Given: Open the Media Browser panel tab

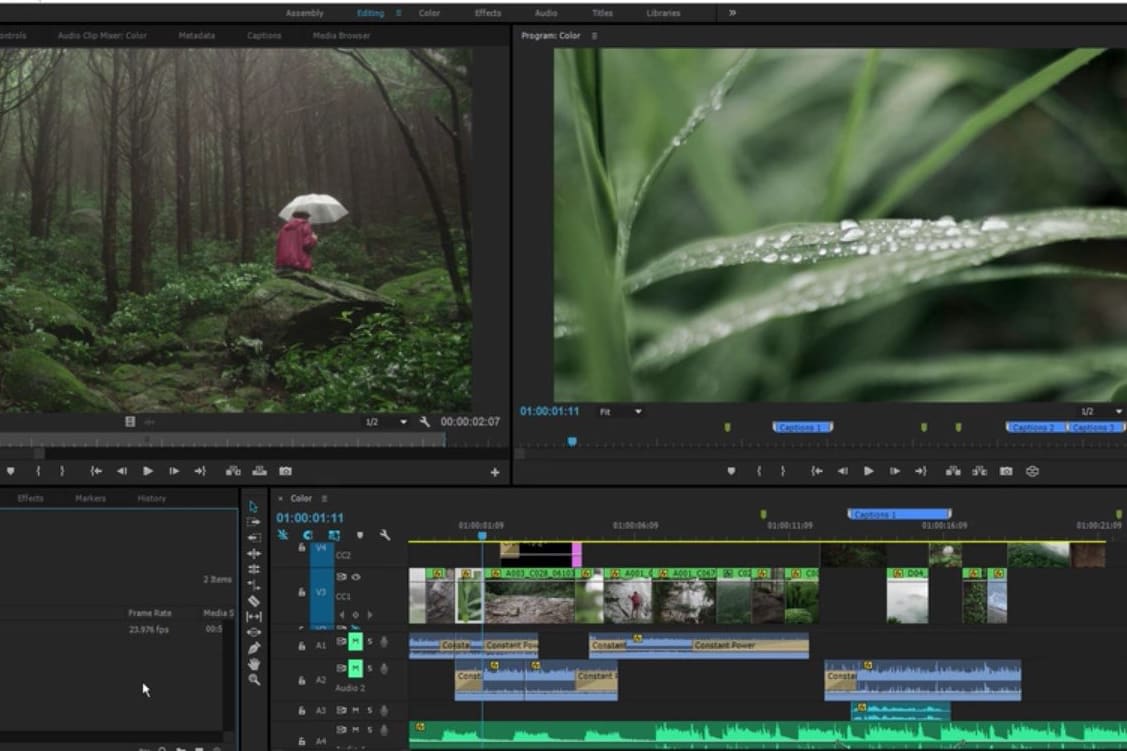Looking at the screenshot, I should coord(341,36).
